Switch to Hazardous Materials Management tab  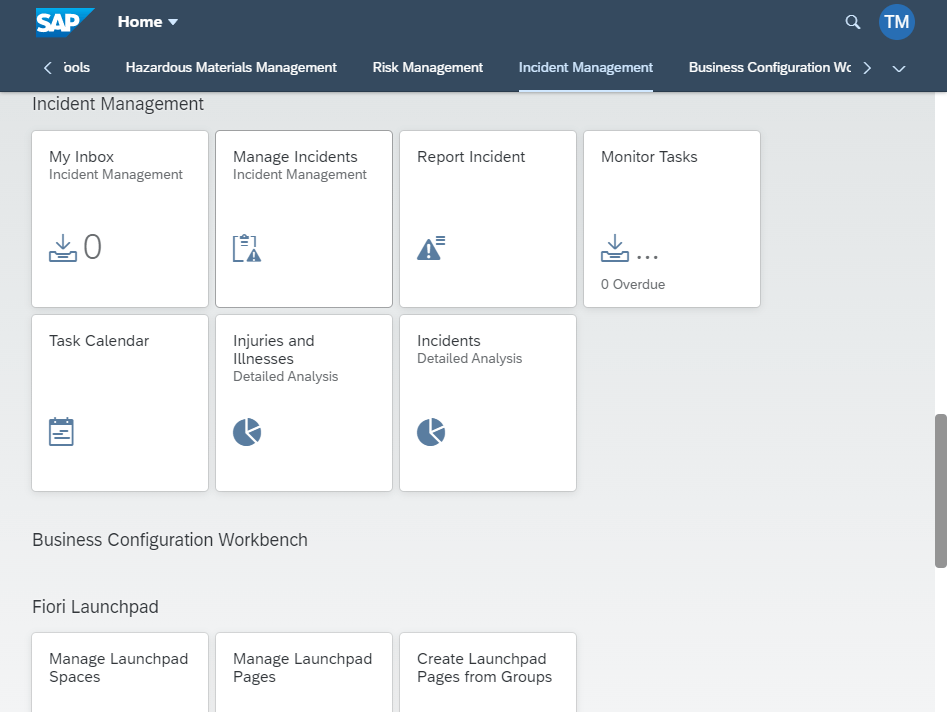[x=231, y=68]
